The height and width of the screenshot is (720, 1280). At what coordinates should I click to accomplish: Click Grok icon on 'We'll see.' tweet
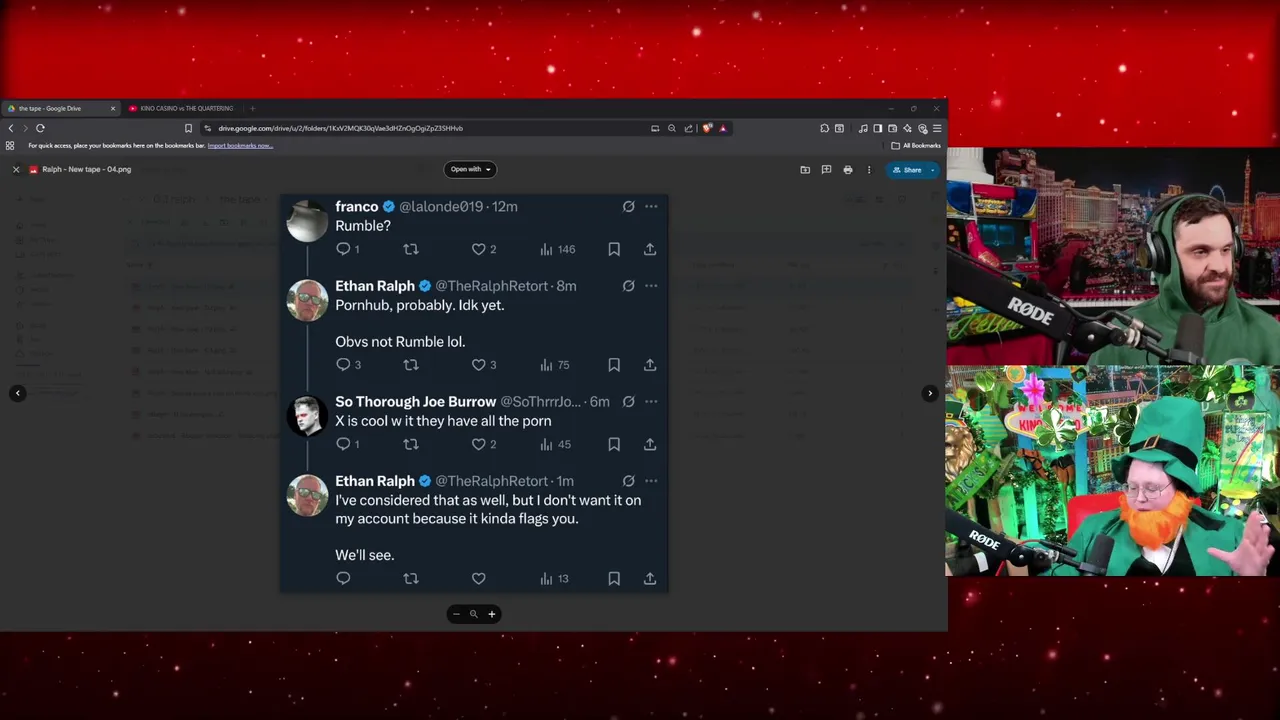point(628,481)
